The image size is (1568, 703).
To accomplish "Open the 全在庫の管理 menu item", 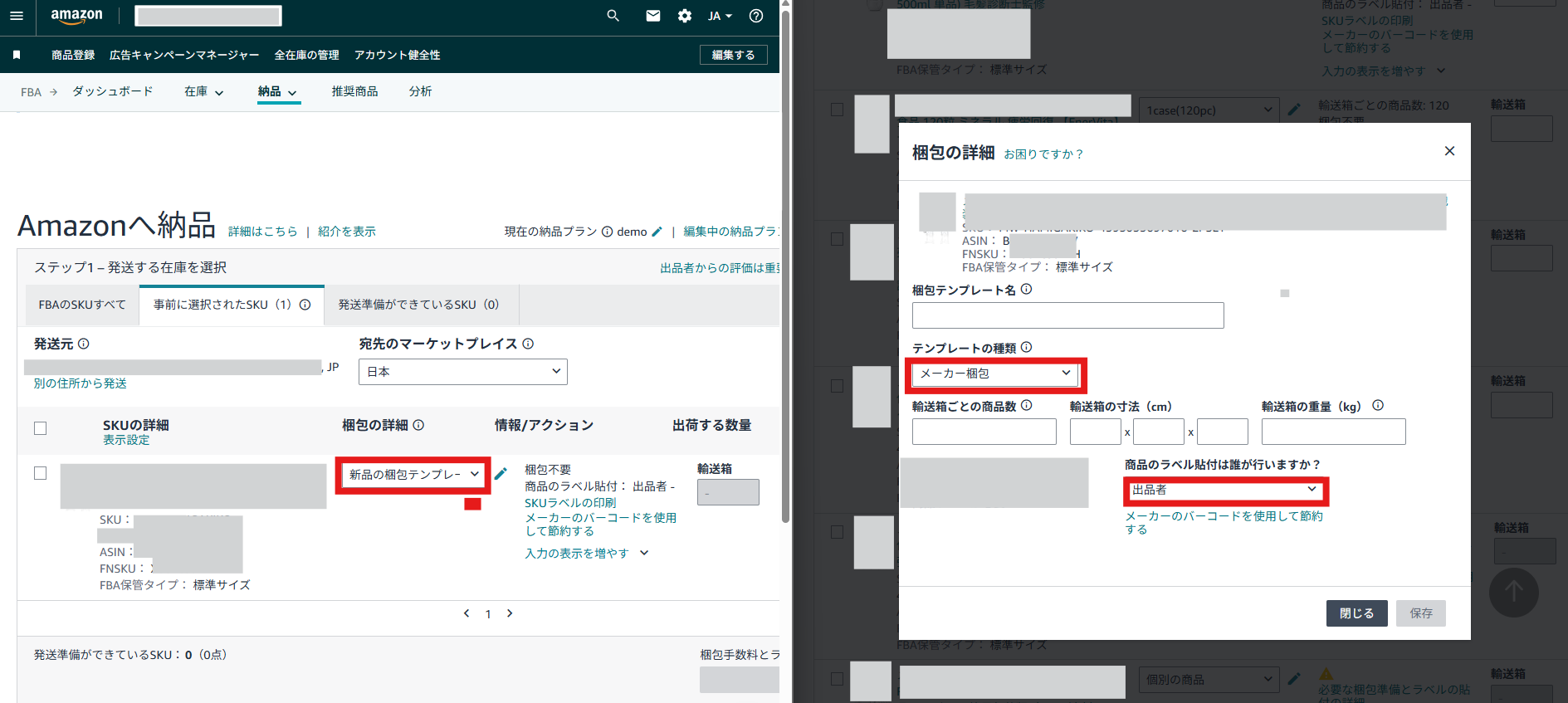I will click(306, 55).
